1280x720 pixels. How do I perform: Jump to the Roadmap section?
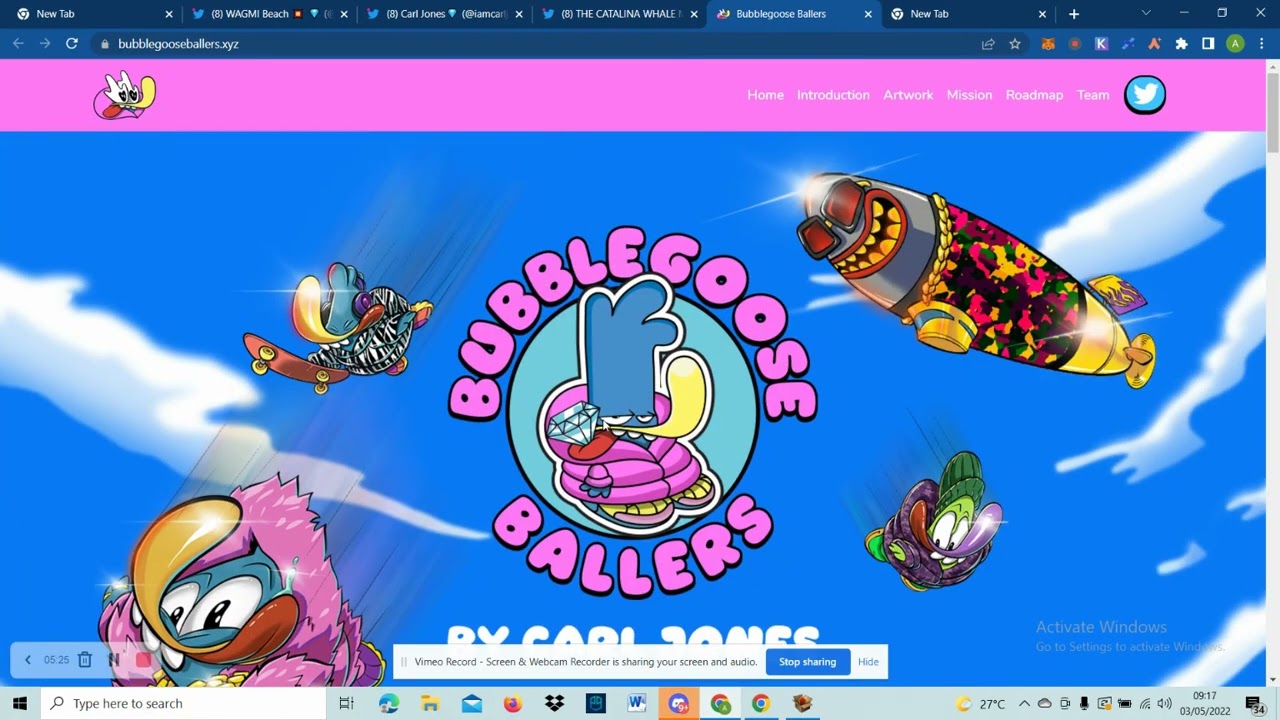coord(1034,95)
